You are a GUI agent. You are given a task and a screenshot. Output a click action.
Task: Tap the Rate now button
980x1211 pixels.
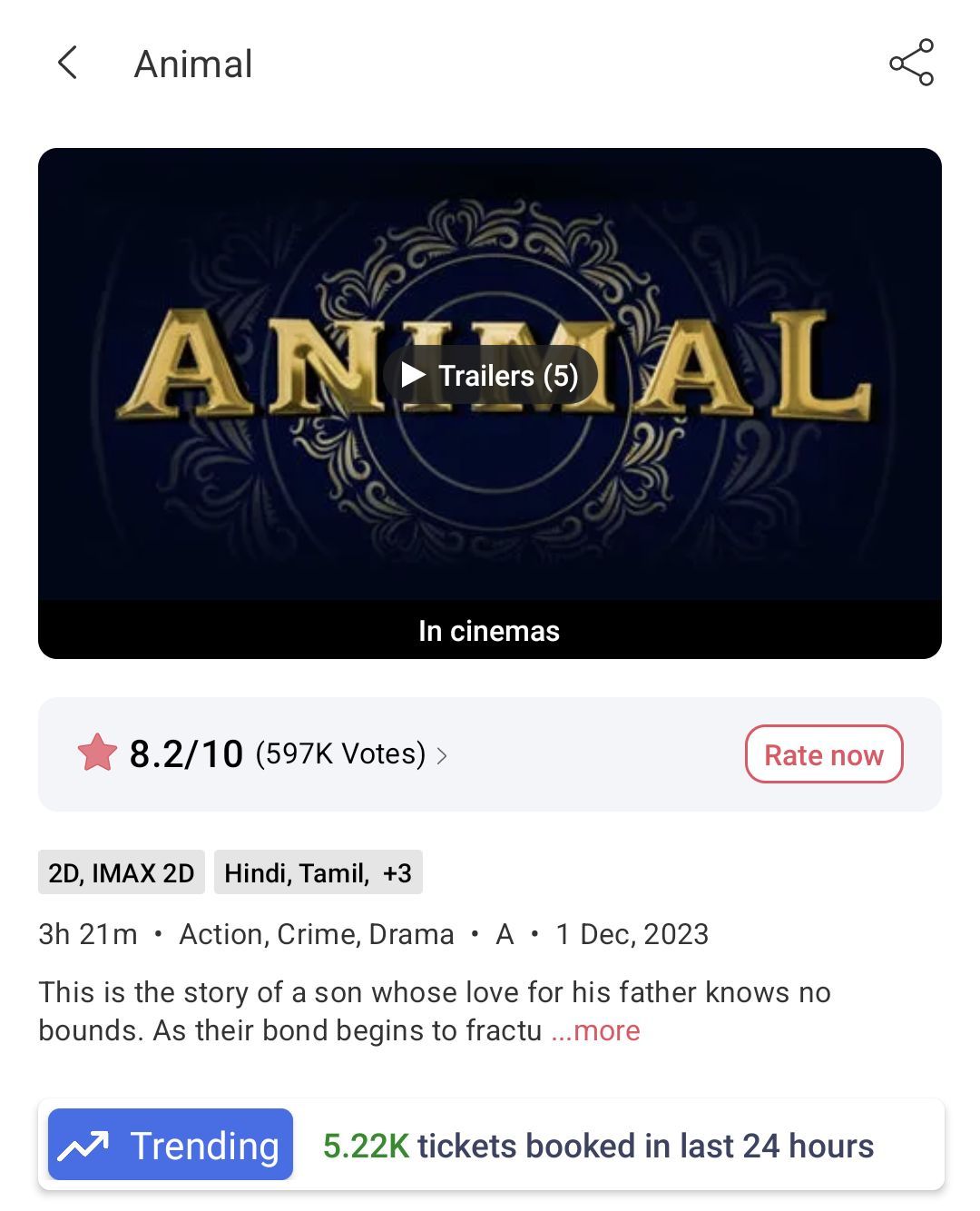point(824,753)
